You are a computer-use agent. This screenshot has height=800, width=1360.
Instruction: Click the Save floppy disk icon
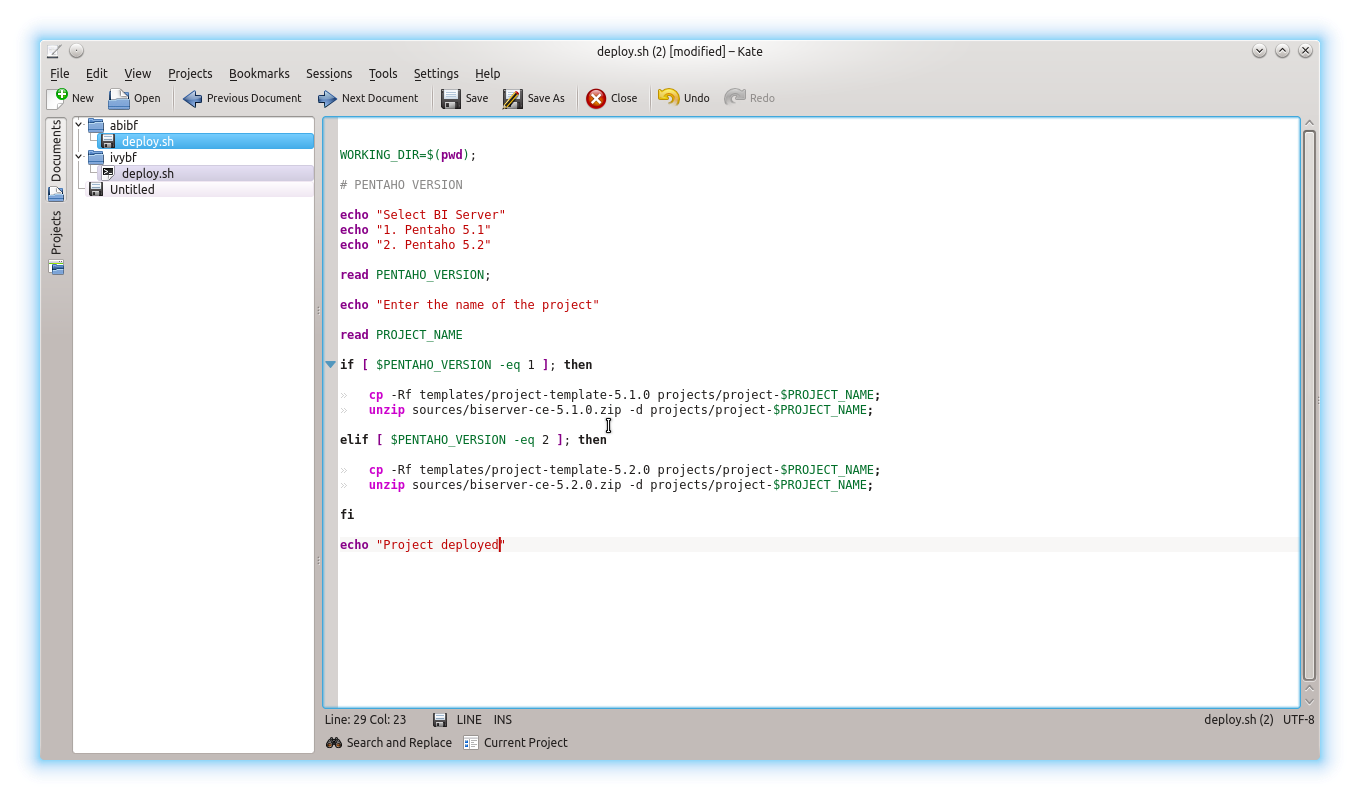451,98
